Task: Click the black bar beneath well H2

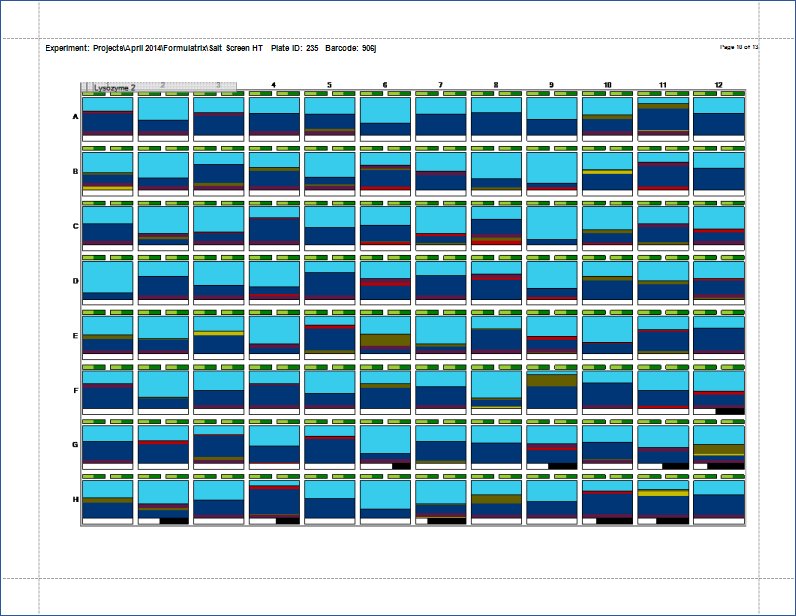Action: [x=174, y=520]
